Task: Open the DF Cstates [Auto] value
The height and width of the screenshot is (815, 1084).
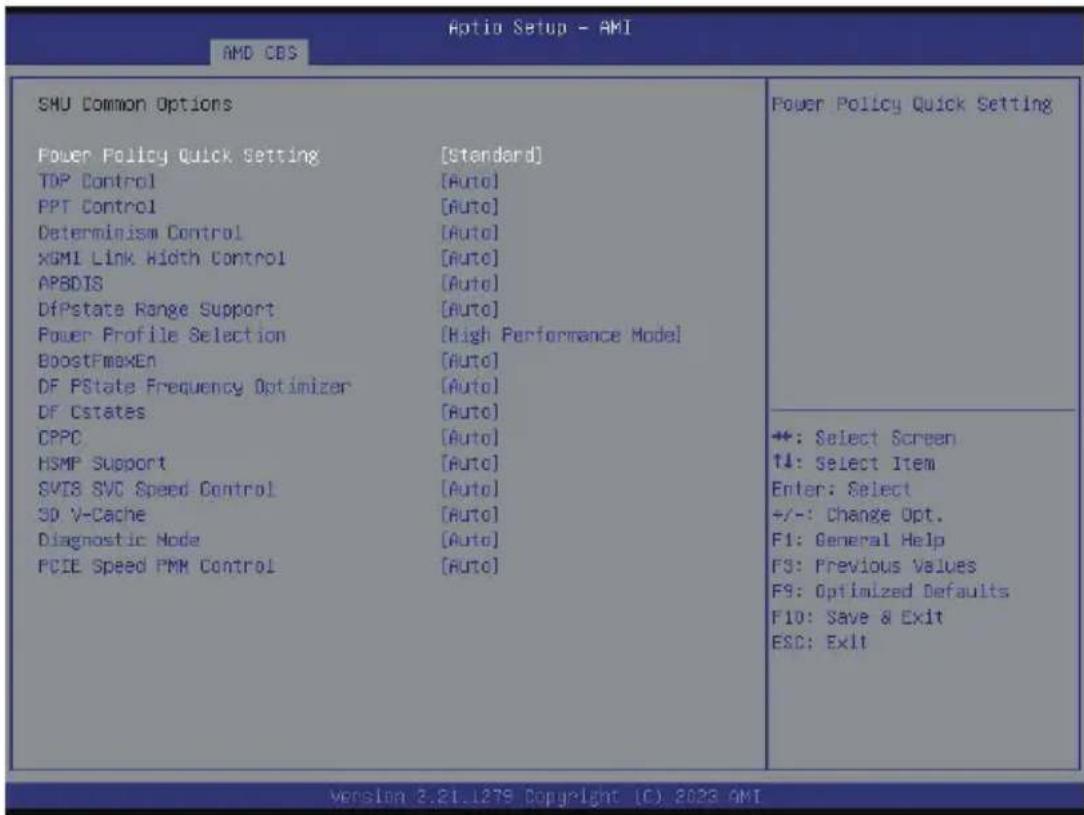Action: (x=469, y=412)
